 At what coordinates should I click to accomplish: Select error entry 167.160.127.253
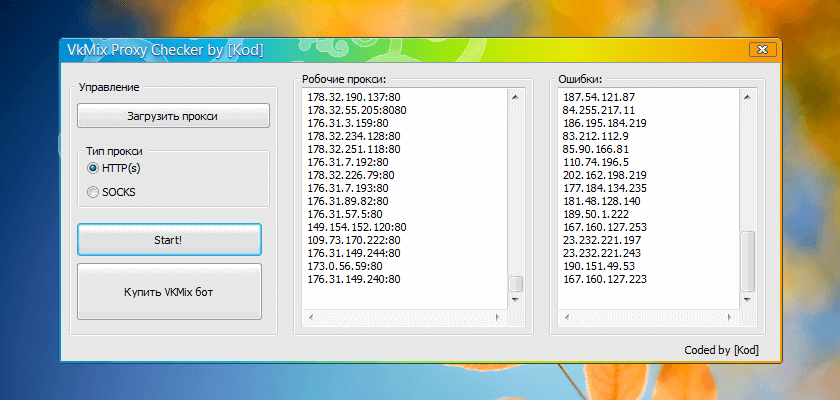tap(605, 227)
